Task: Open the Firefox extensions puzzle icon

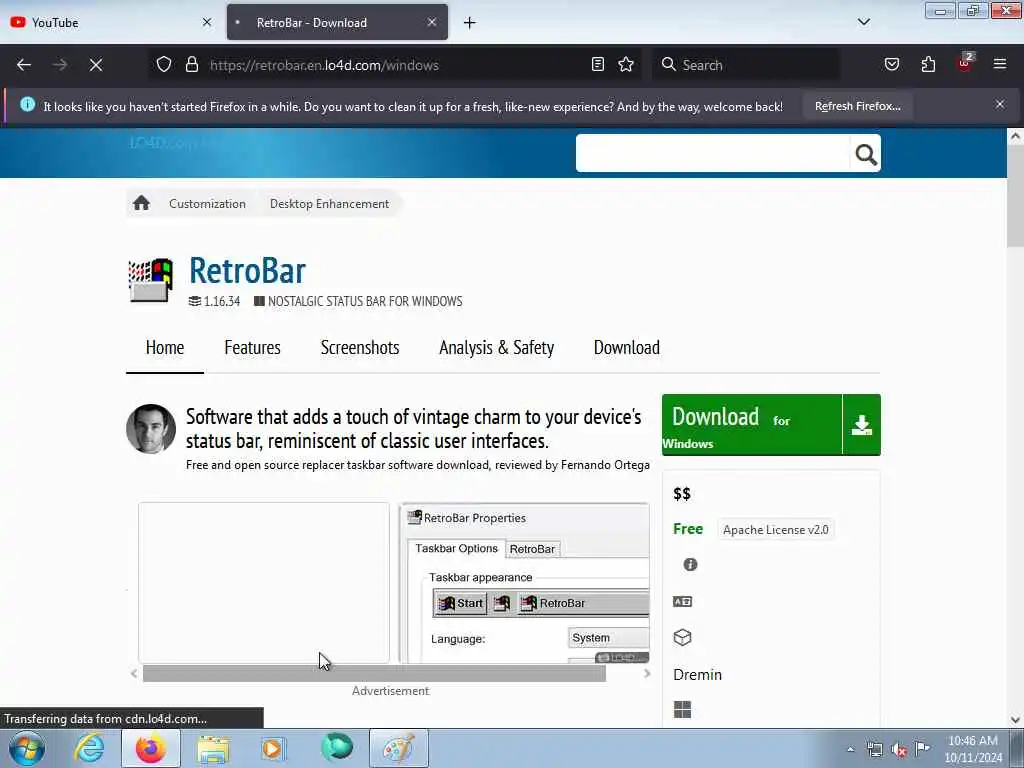Action: (929, 65)
